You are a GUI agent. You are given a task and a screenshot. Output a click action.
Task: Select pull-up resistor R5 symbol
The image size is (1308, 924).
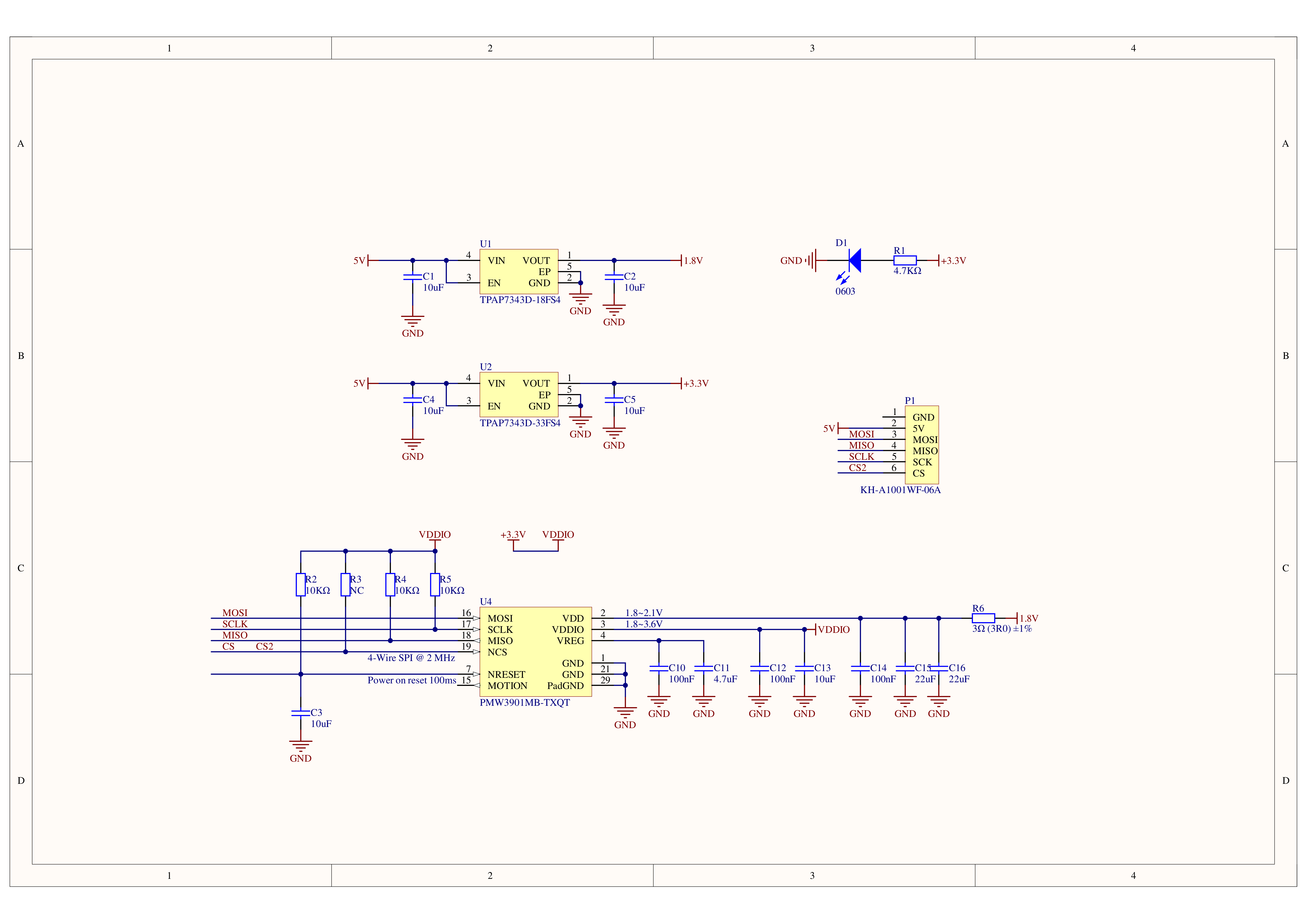point(435,585)
